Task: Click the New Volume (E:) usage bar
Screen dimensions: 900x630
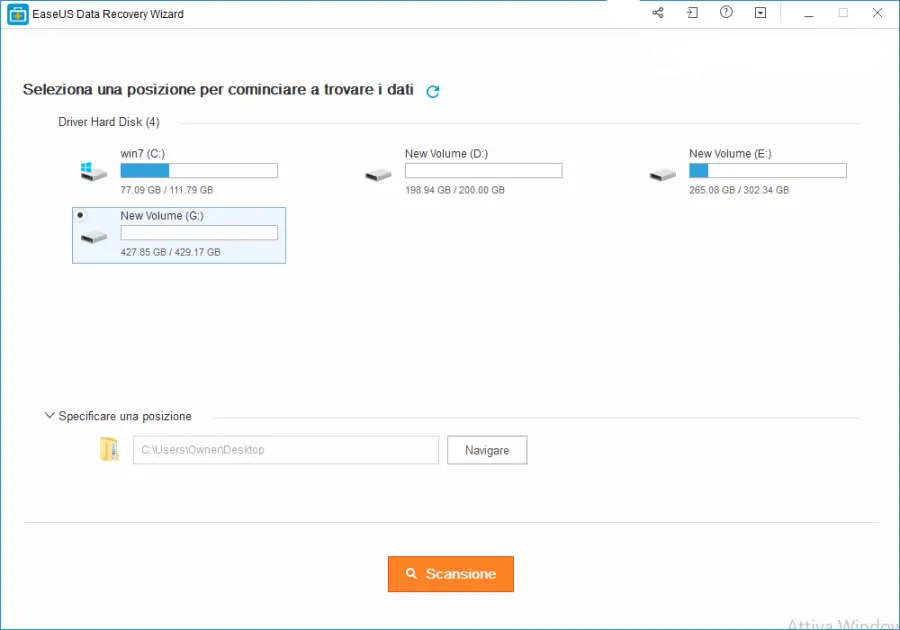Action: pos(767,171)
